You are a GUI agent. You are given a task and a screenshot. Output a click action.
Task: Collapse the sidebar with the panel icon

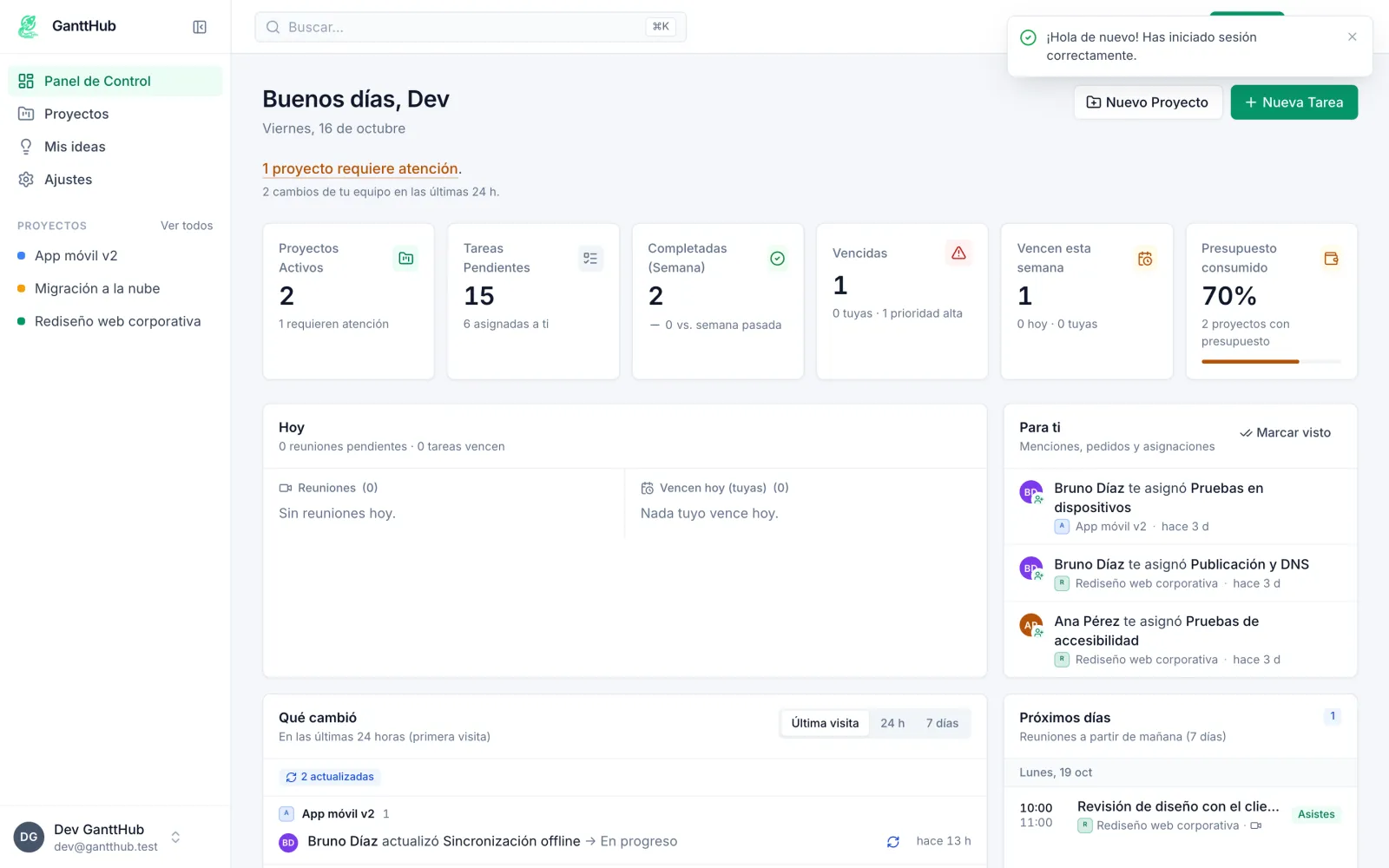200,27
